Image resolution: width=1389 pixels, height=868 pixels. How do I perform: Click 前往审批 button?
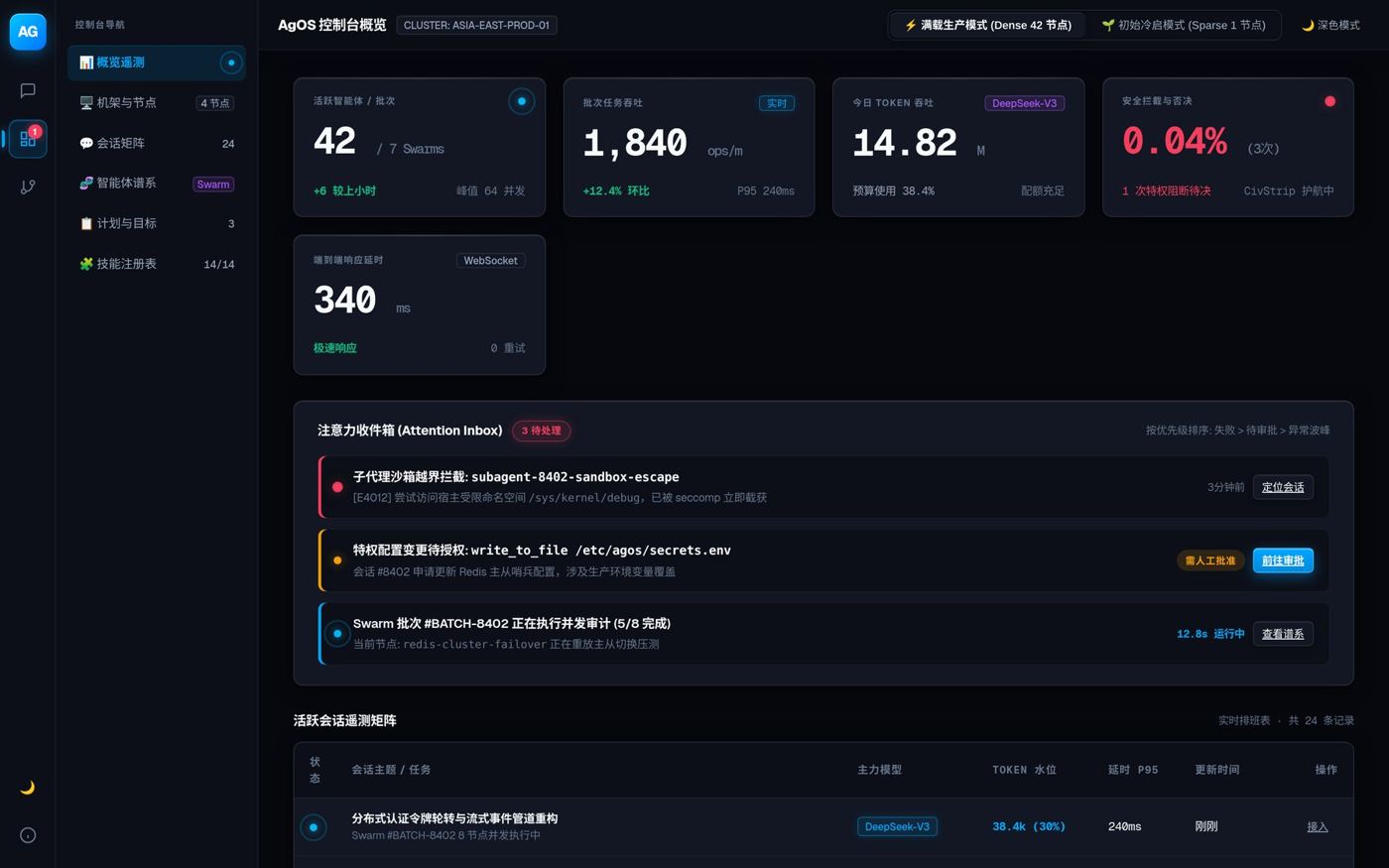coord(1283,560)
